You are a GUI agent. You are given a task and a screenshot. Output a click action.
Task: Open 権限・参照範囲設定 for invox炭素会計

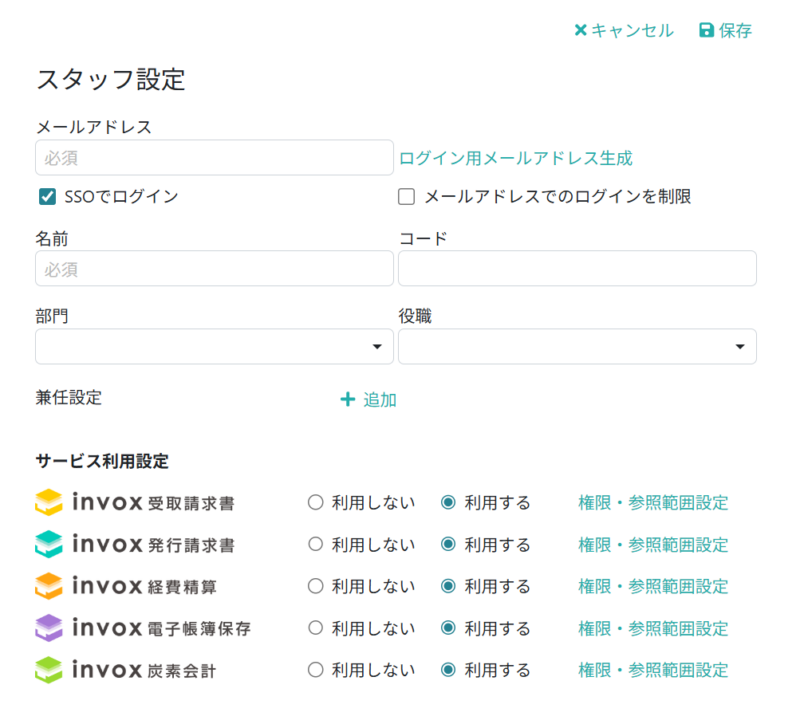[653, 670]
